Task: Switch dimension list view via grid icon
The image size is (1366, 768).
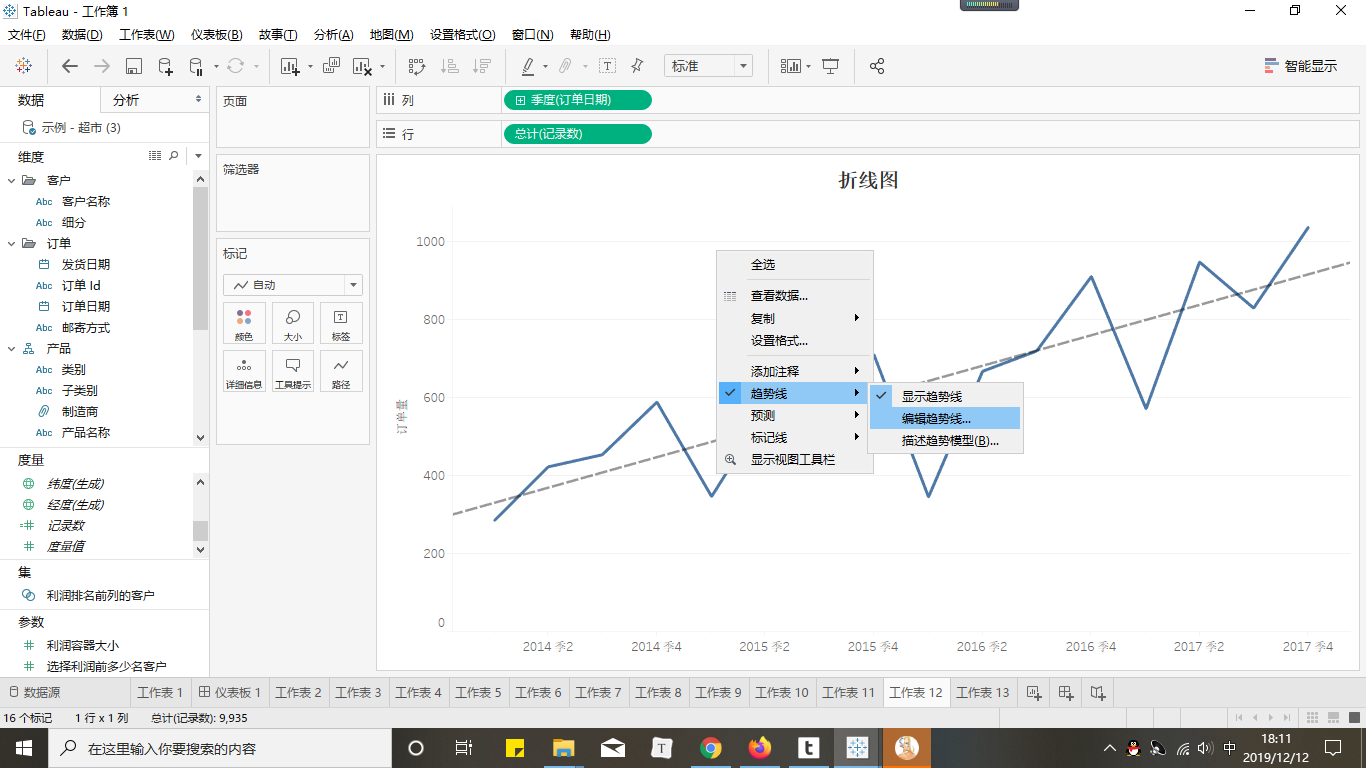Action: point(155,156)
